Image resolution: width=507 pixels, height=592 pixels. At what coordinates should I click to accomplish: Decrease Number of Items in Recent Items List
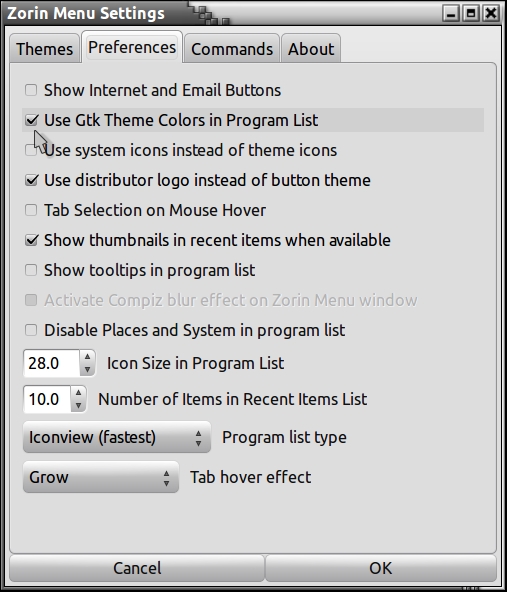click(78, 406)
